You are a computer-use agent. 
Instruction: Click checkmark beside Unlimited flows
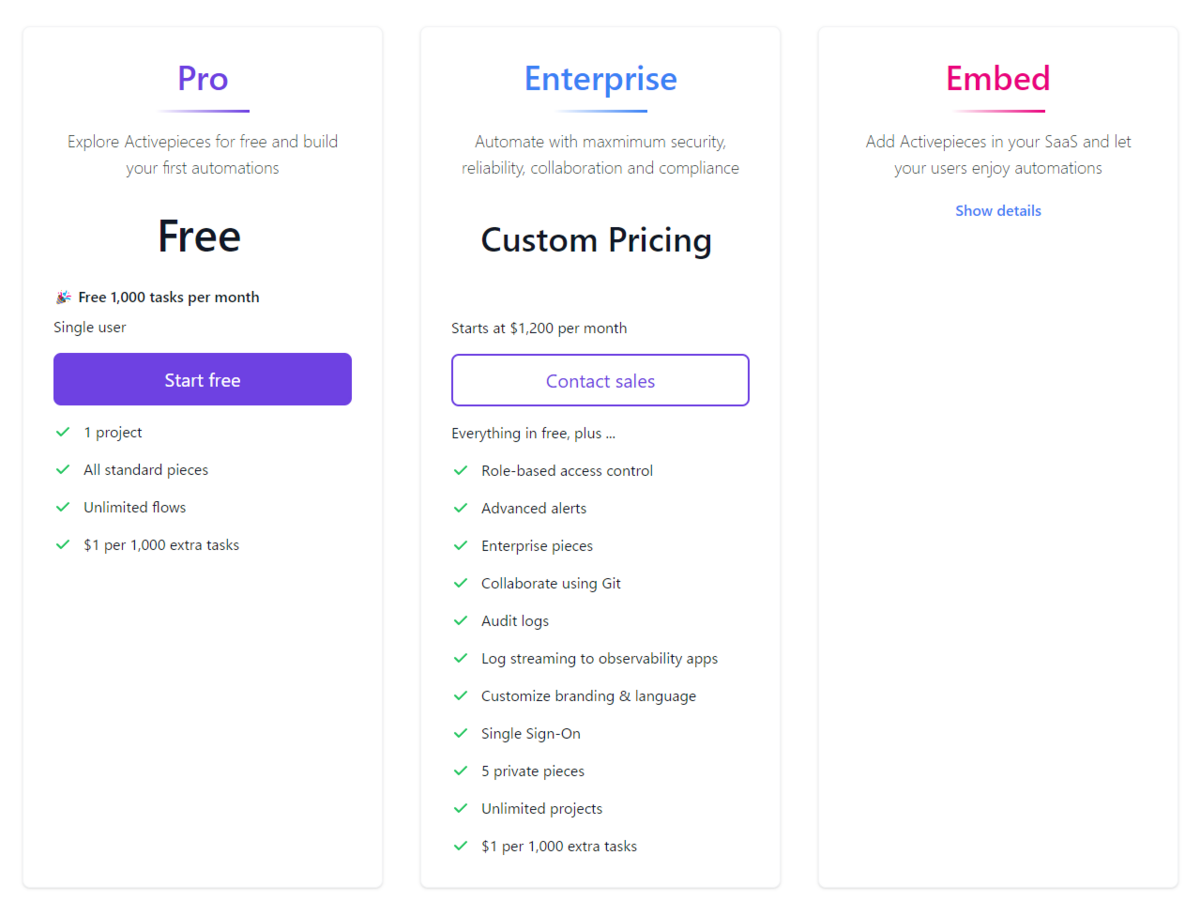(x=63, y=507)
